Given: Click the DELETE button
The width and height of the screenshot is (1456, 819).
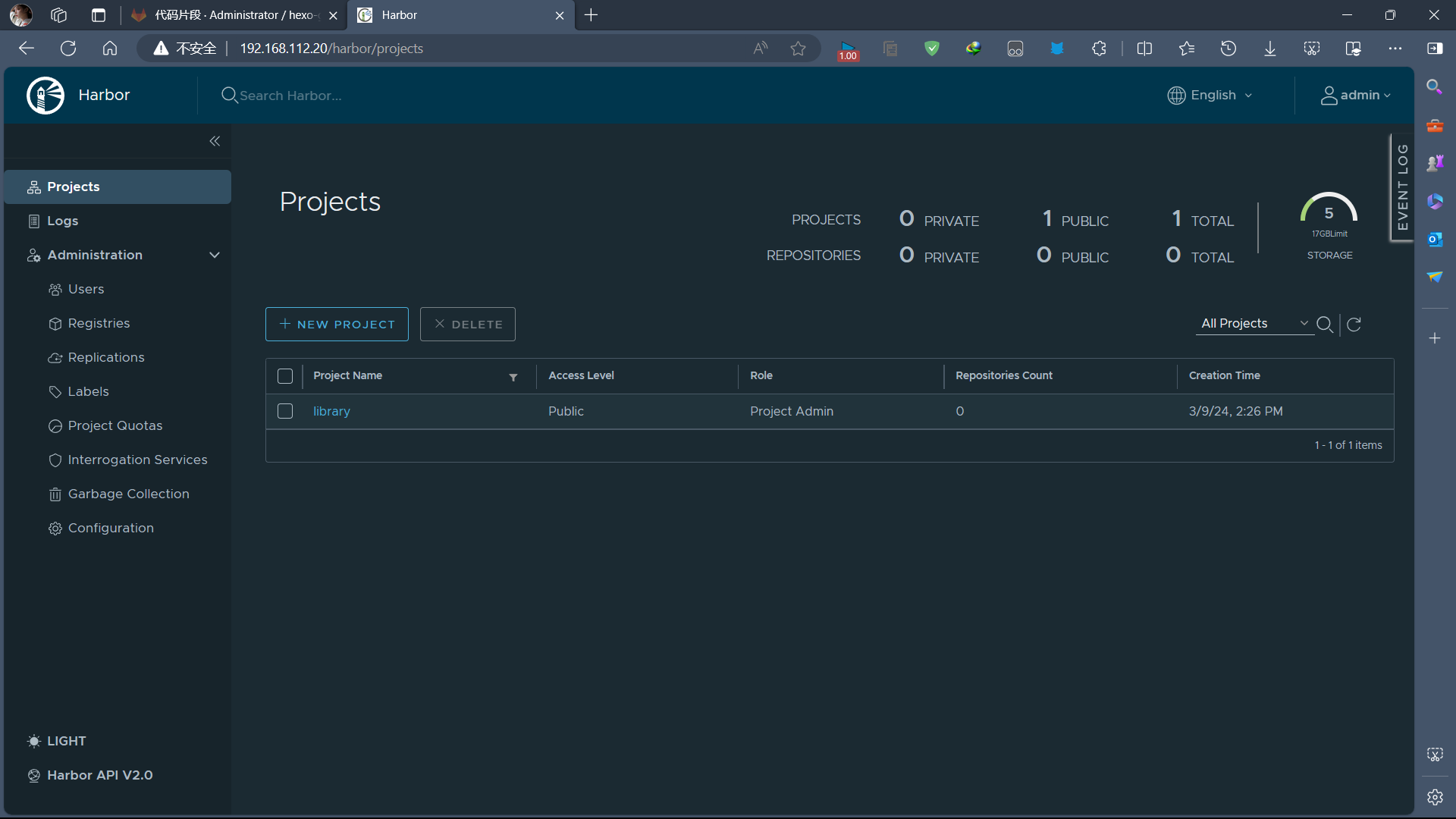Looking at the screenshot, I should click(x=468, y=325).
